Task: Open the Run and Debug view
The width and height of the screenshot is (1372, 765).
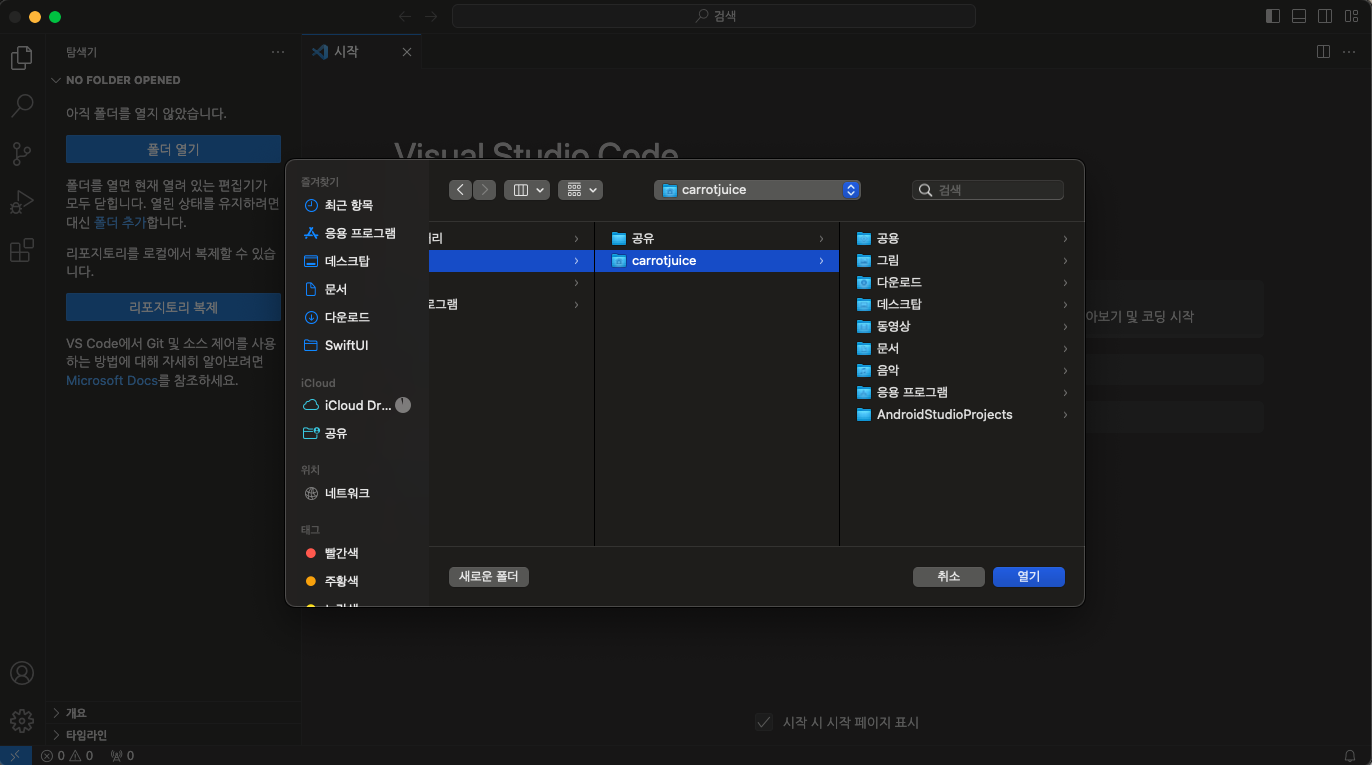Action: (x=21, y=202)
